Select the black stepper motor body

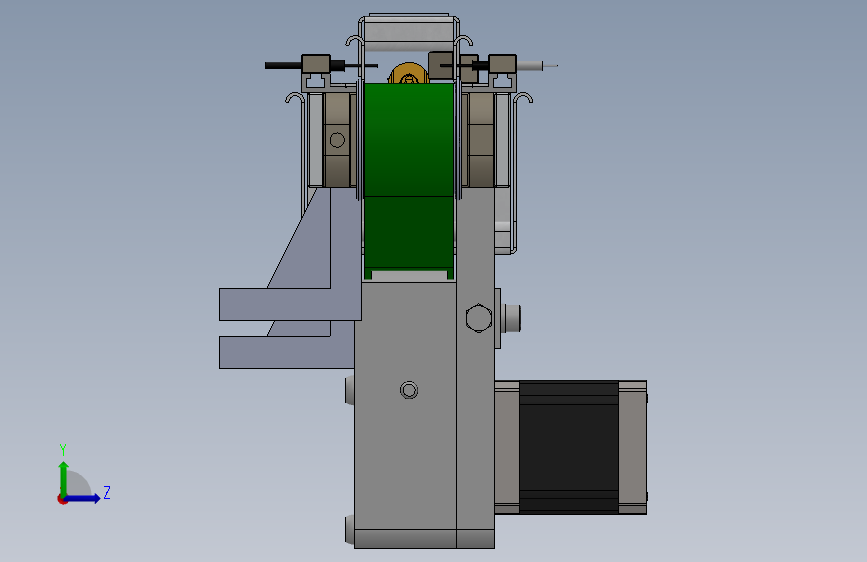(x=568, y=447)
